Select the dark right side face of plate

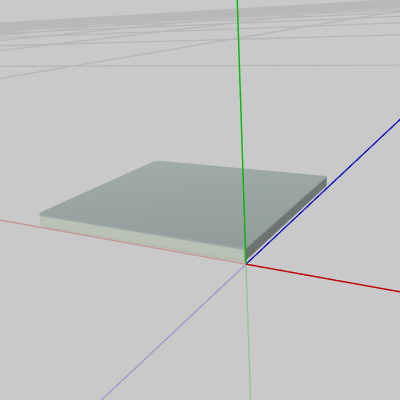coord(287,220)
